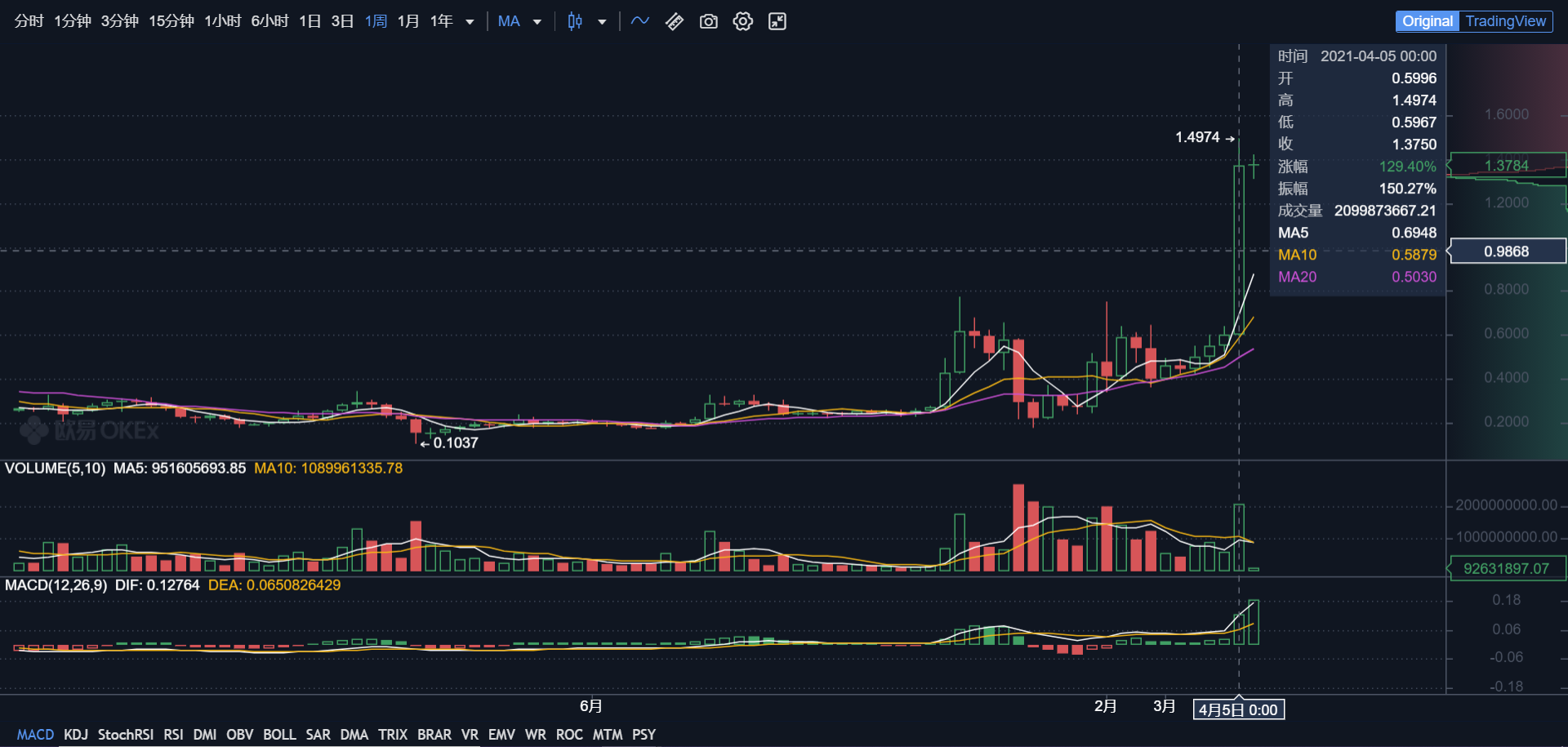The image size is (1568, 747).
Task: Switch to the 分时 view
Action: point(29,21)
